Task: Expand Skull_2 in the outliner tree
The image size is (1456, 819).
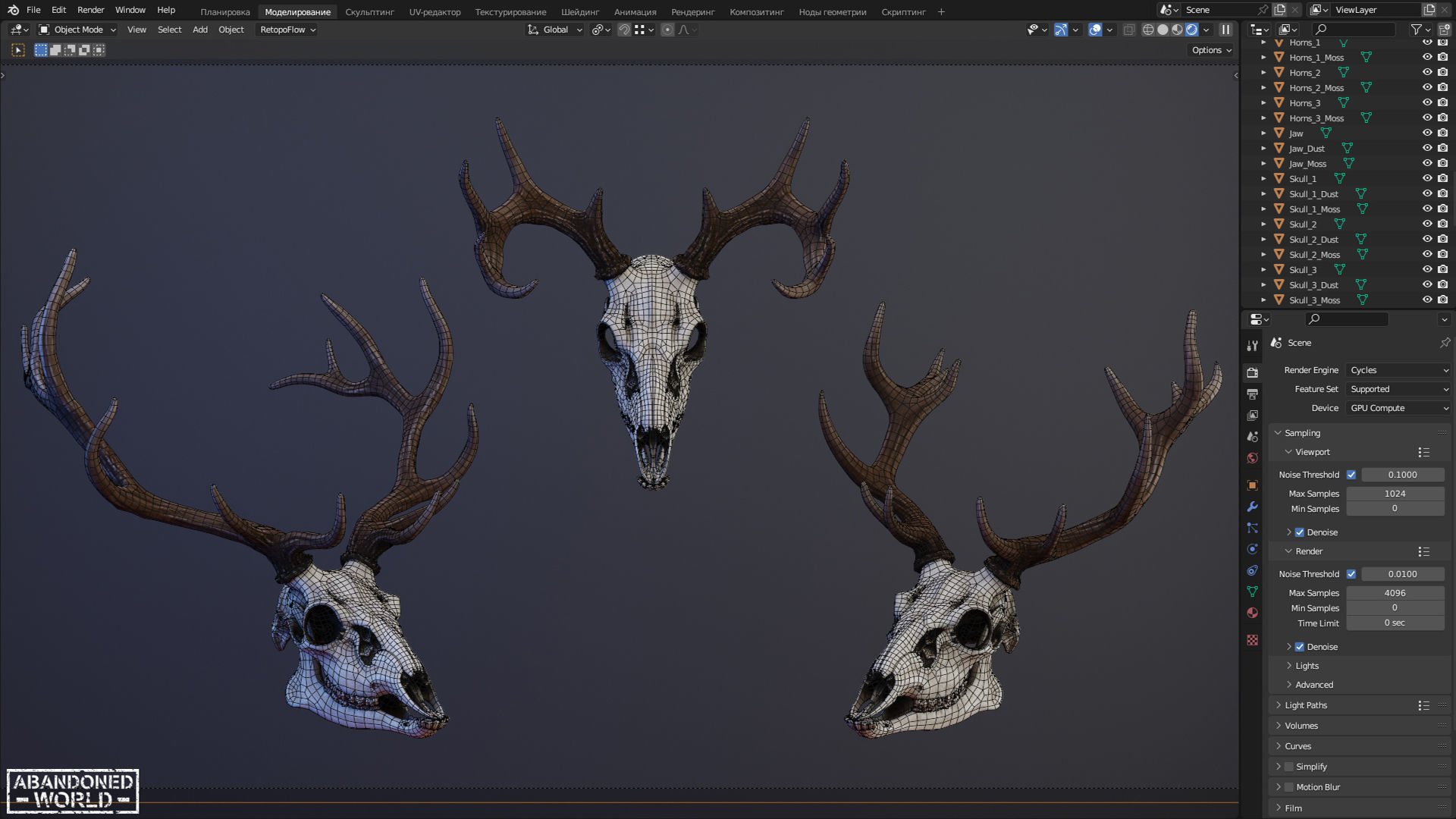Action: [1263, 224]
